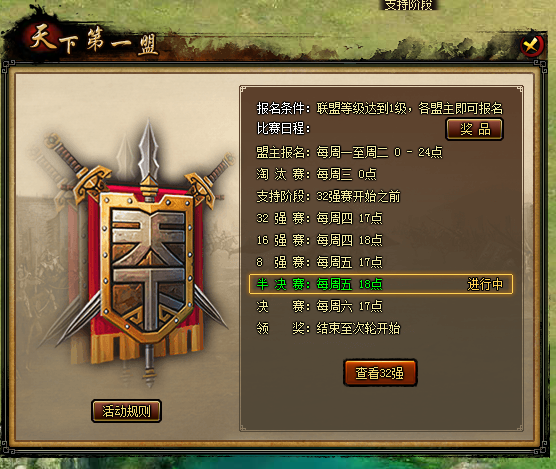The height and width of the screenshot is (469, 556).
Task: Open the 活动规则 activity rules
Action: click(x=126, y=411)
